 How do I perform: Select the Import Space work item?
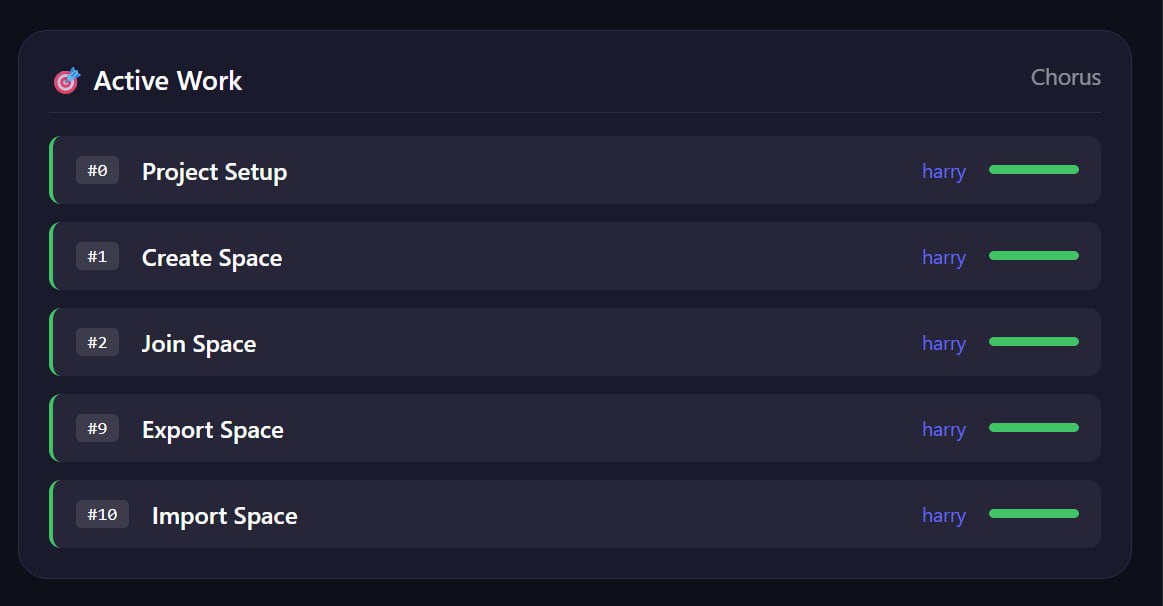224,516
